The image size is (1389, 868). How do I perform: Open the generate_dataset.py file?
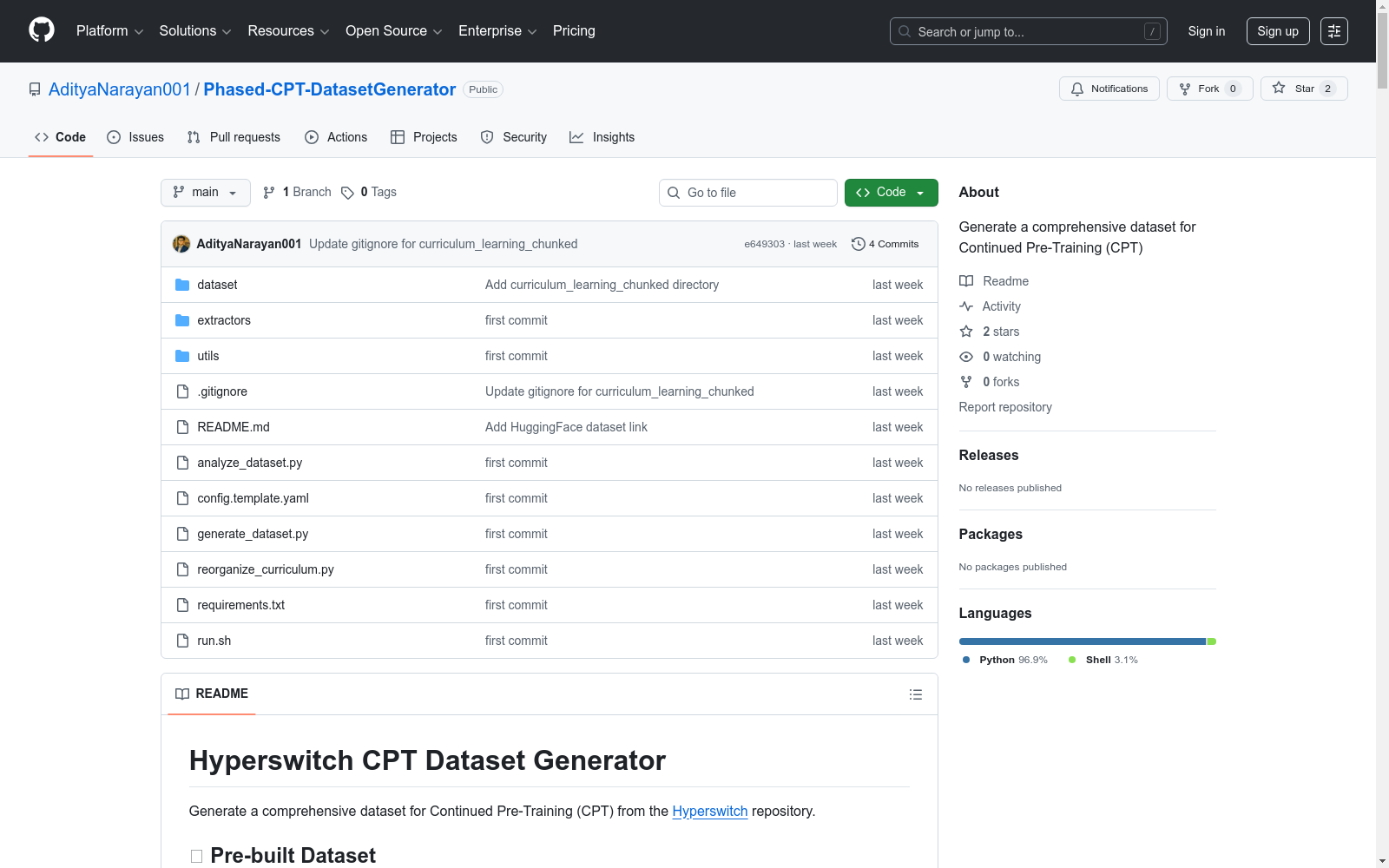253,534
